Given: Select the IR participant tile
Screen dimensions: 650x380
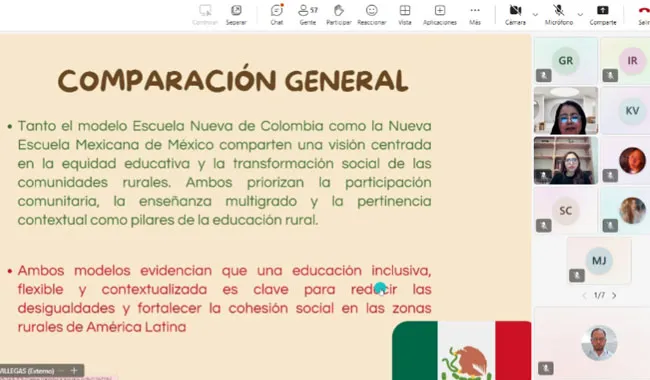Looking at the screenshot, I should click(x=625, y=61).
